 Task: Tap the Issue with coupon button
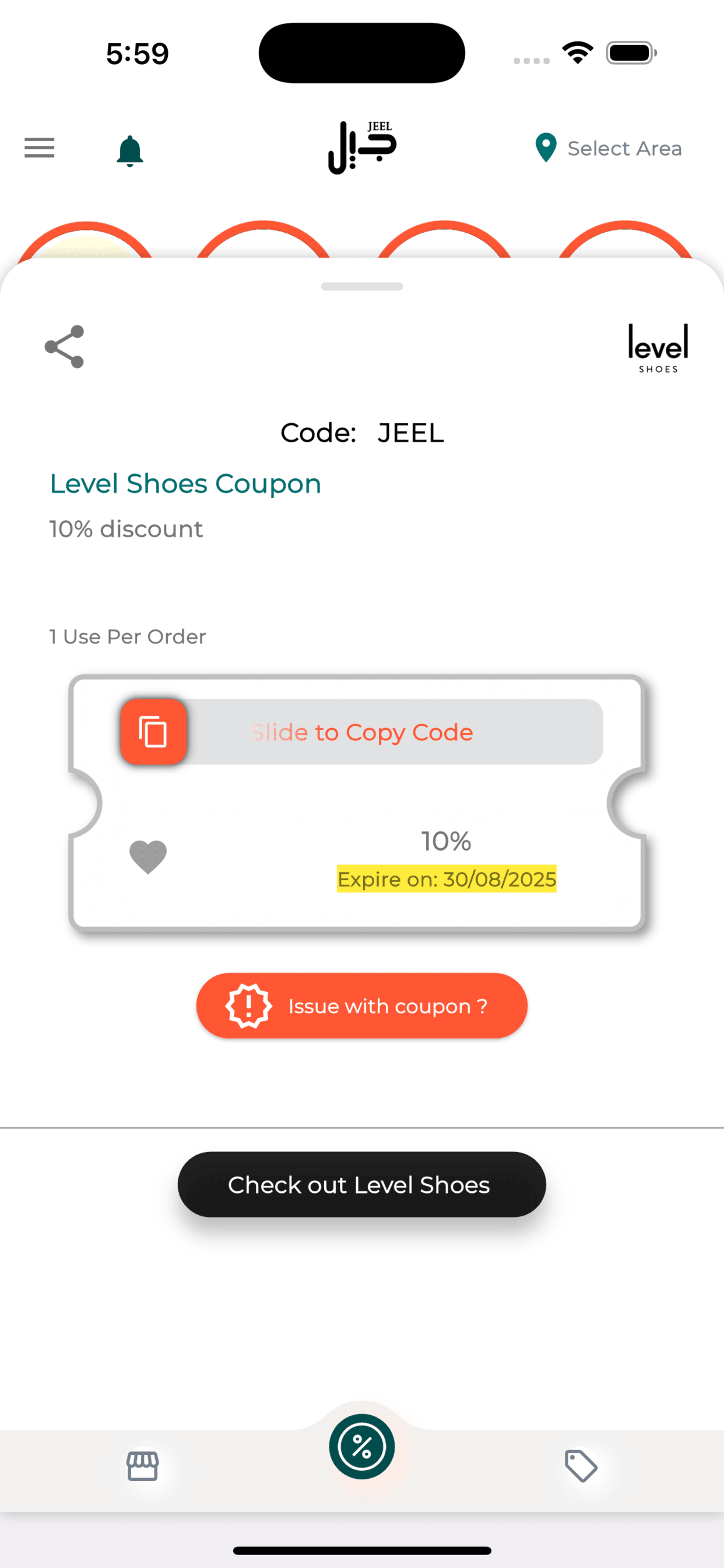(x=362, y=1005)
